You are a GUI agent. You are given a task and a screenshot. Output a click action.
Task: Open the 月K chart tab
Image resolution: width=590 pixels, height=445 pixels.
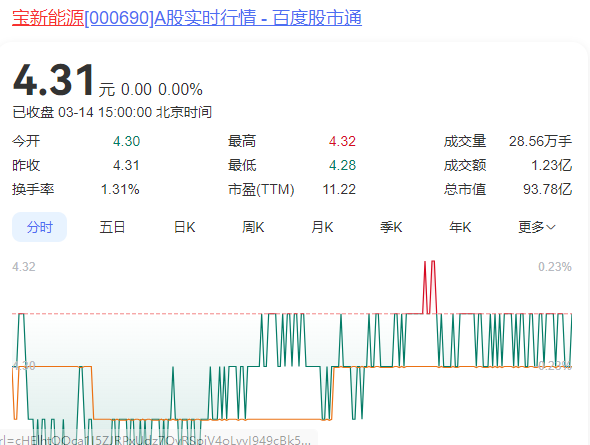click(322, 227)
